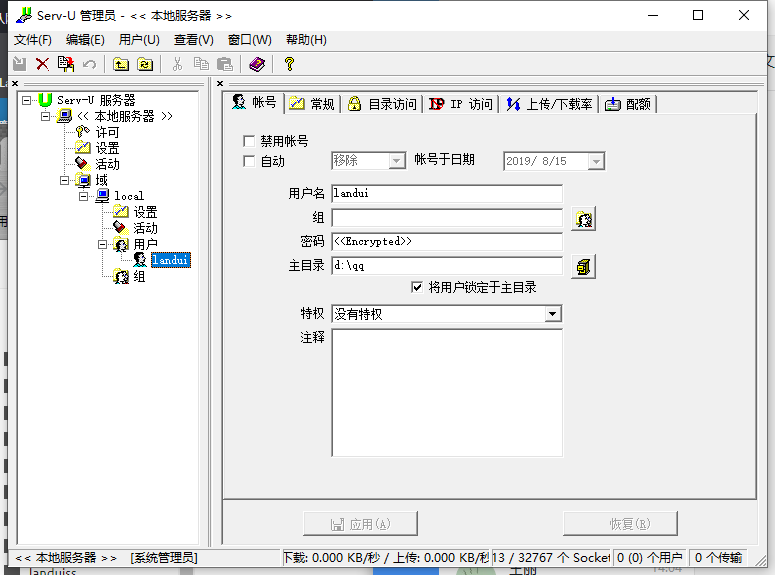Open the 查看(V) menu
Screen dimensions: 775x575
click(194, 40)
